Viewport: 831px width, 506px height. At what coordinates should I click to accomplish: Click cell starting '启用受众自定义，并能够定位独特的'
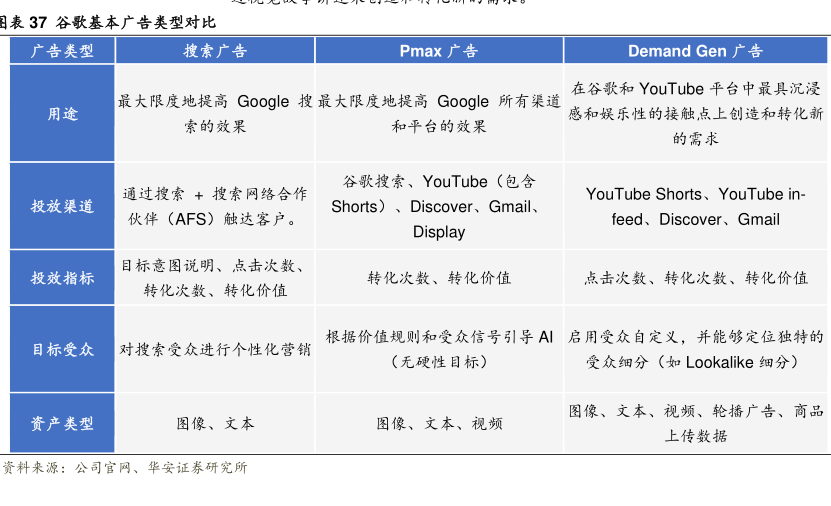(x=695, y=349)
